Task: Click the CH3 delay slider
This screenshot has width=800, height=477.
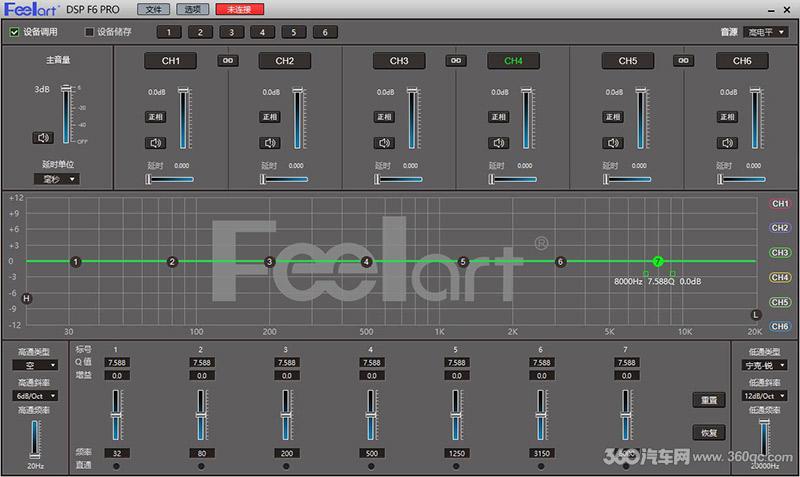Action: (398, 179)
